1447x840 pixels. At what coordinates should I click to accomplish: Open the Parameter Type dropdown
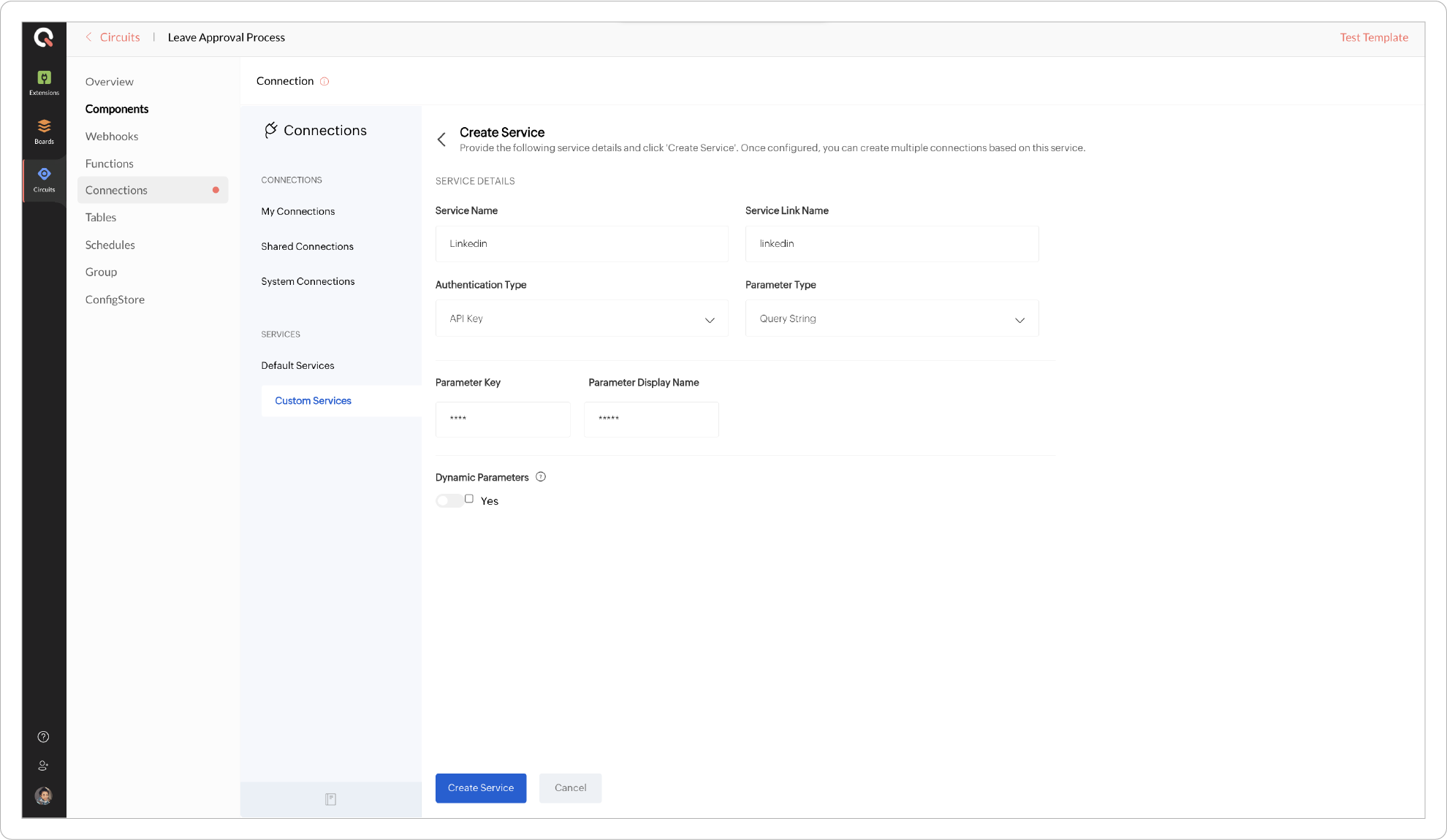pos(892,318)
